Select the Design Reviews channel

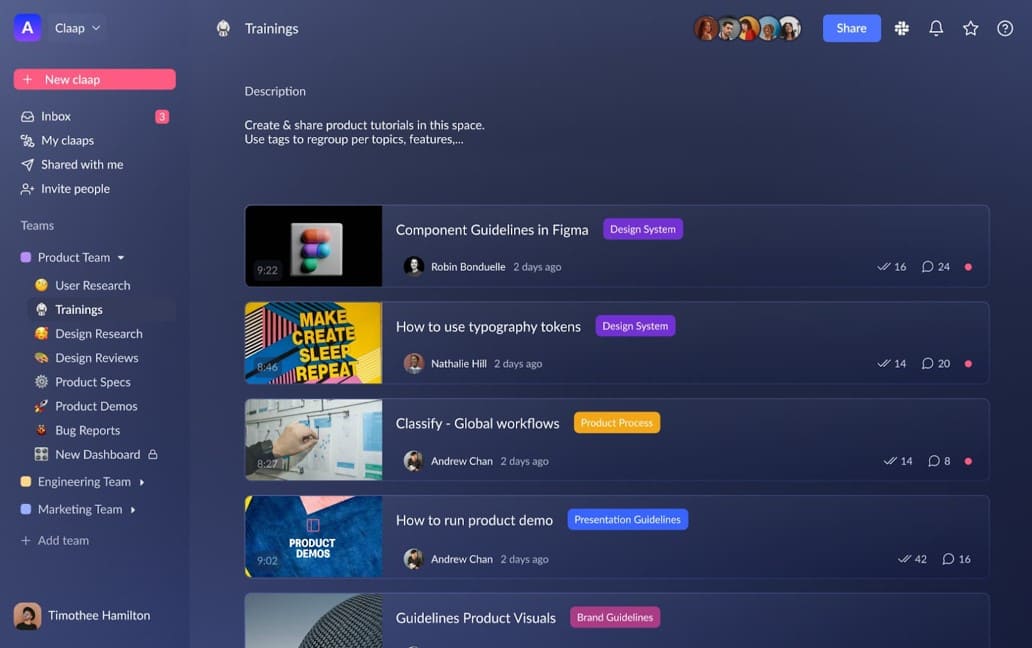101,358
